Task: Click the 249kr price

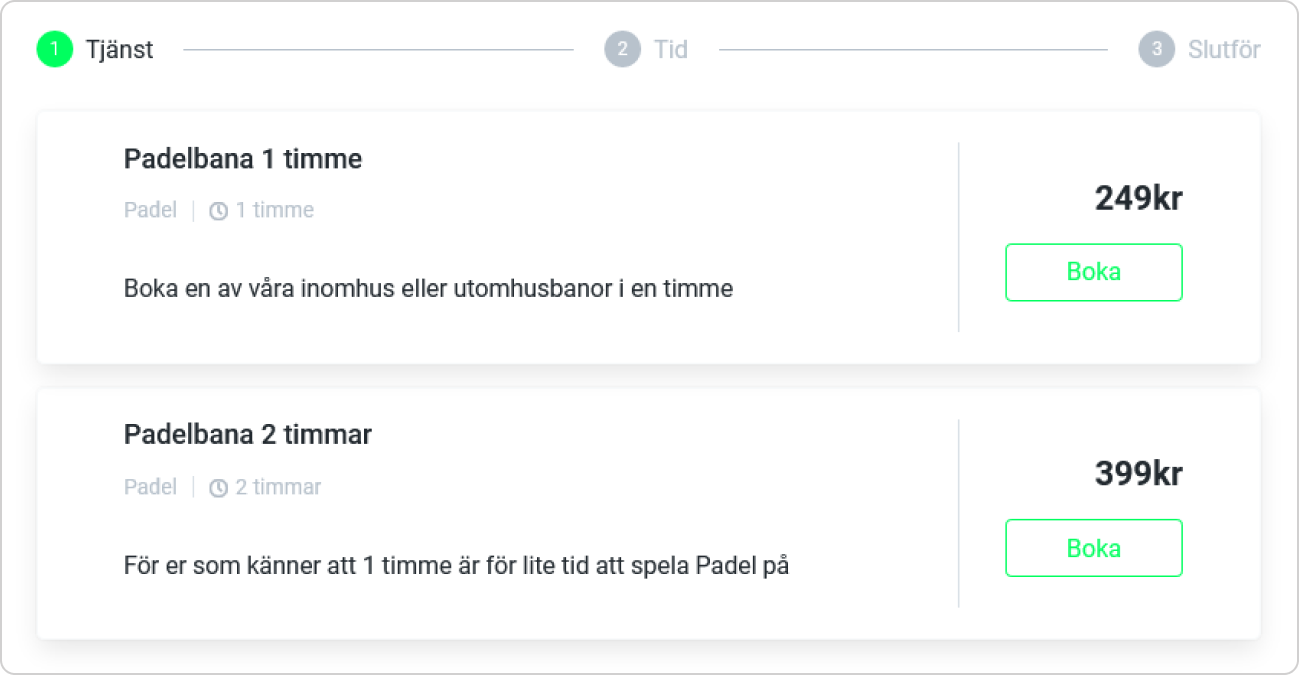Action: point(1139,198)
